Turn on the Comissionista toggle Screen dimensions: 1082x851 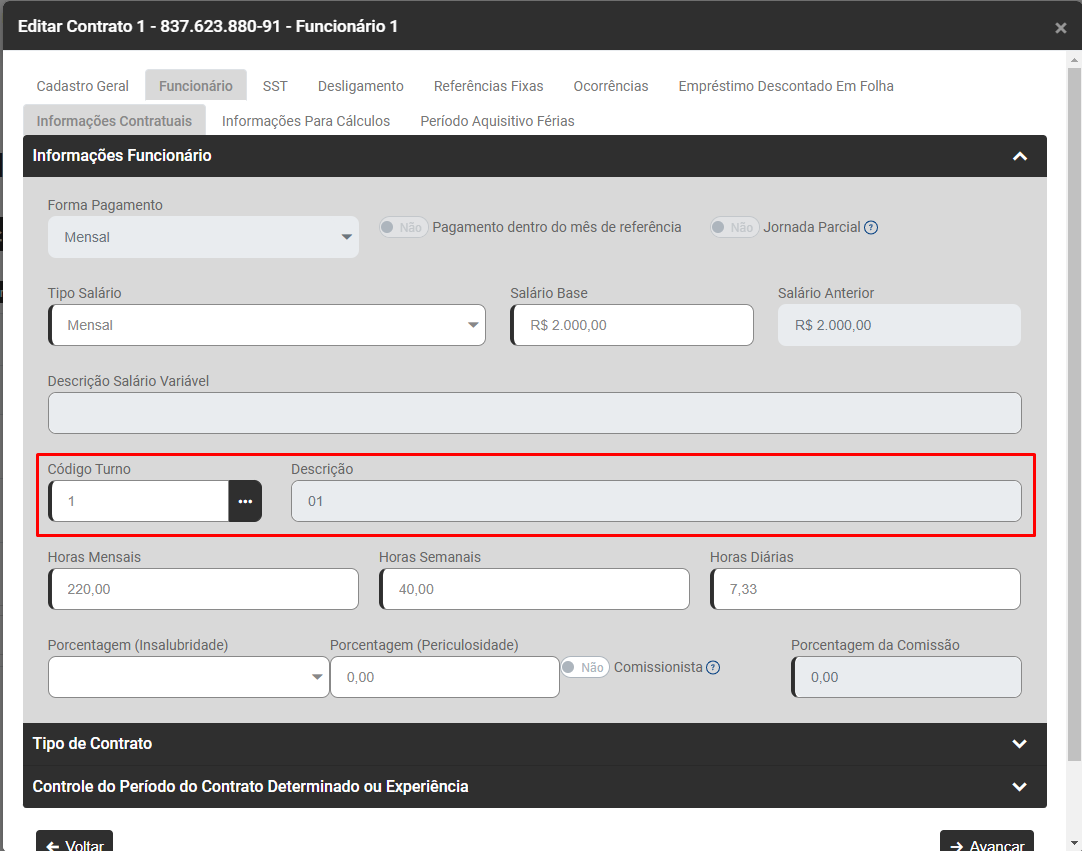[584, 667]
